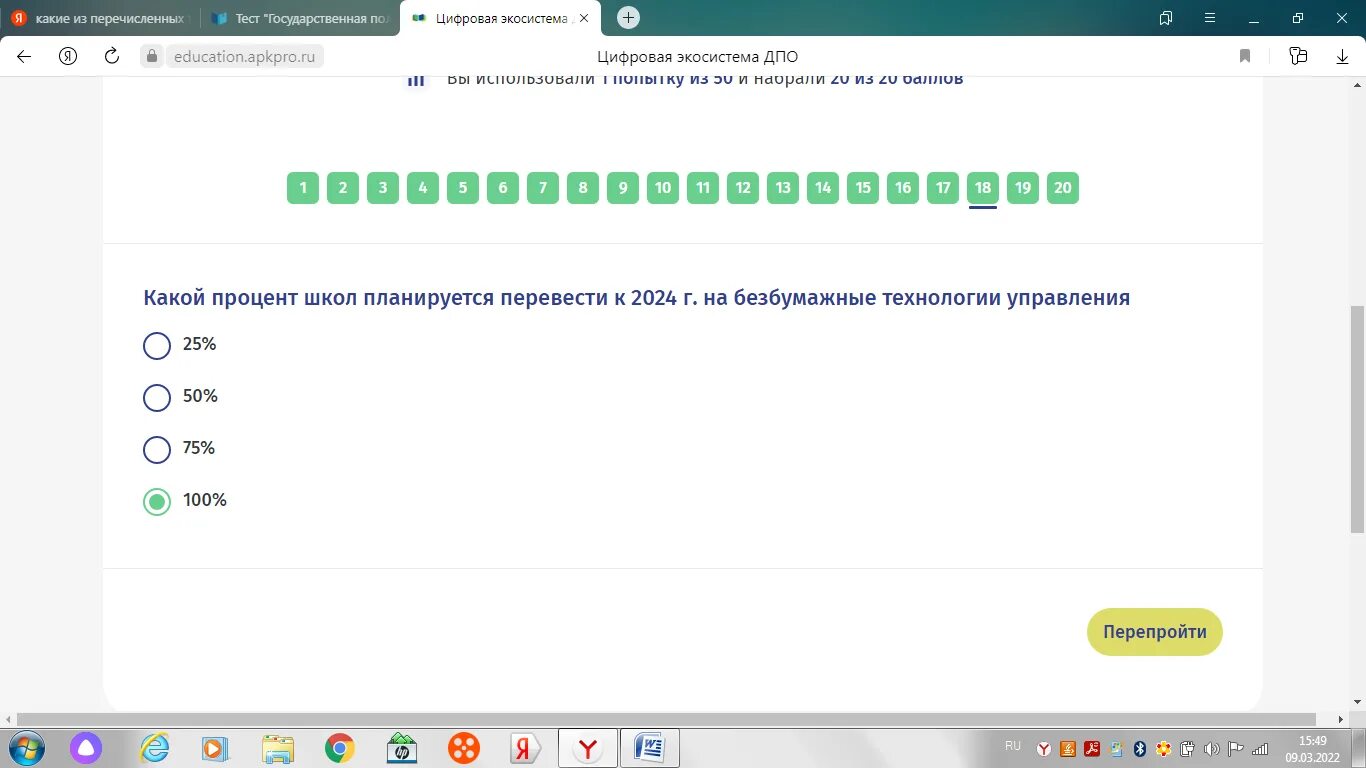Click the RU language indicator in tray

pyautogui.click(x=1013, y=746)
